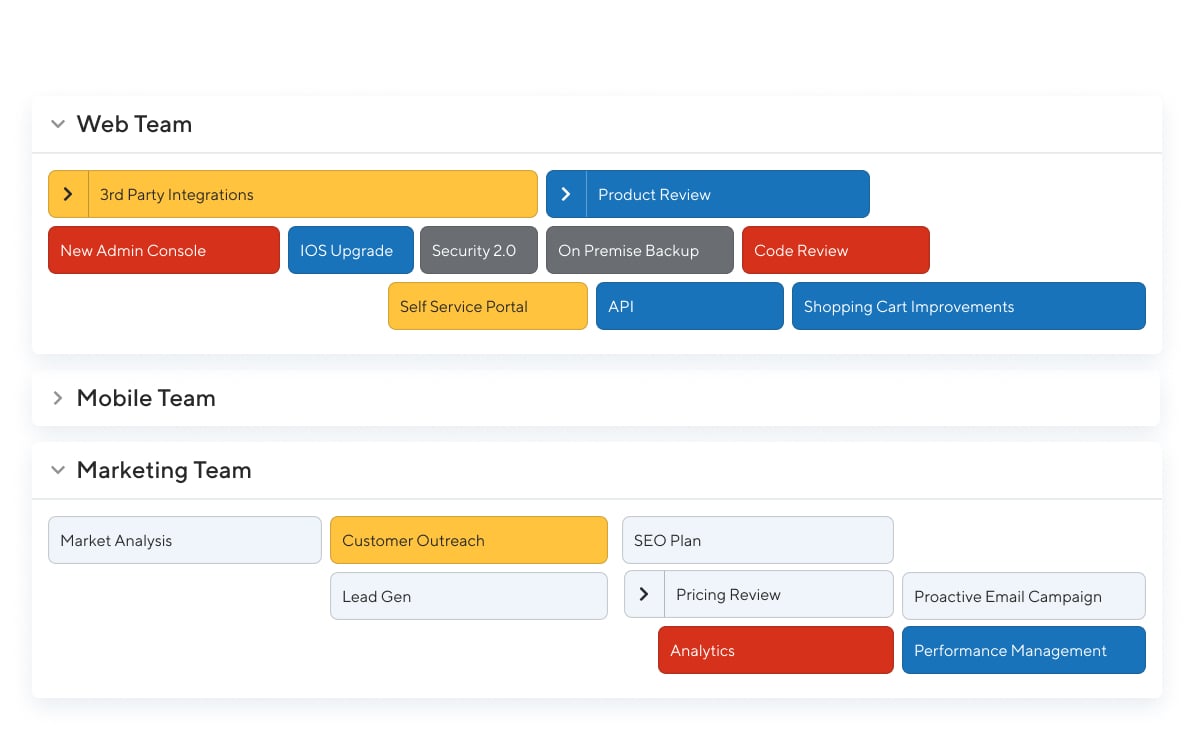1194x730 pixels.
Task: Open the Customer Outreach card
Action: click(x=468, y=541)
